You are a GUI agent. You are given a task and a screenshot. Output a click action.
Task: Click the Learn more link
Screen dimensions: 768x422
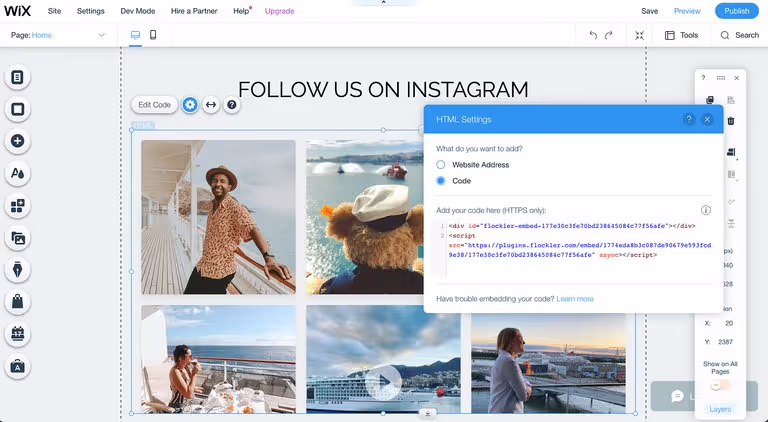click(x=575, y=299)
